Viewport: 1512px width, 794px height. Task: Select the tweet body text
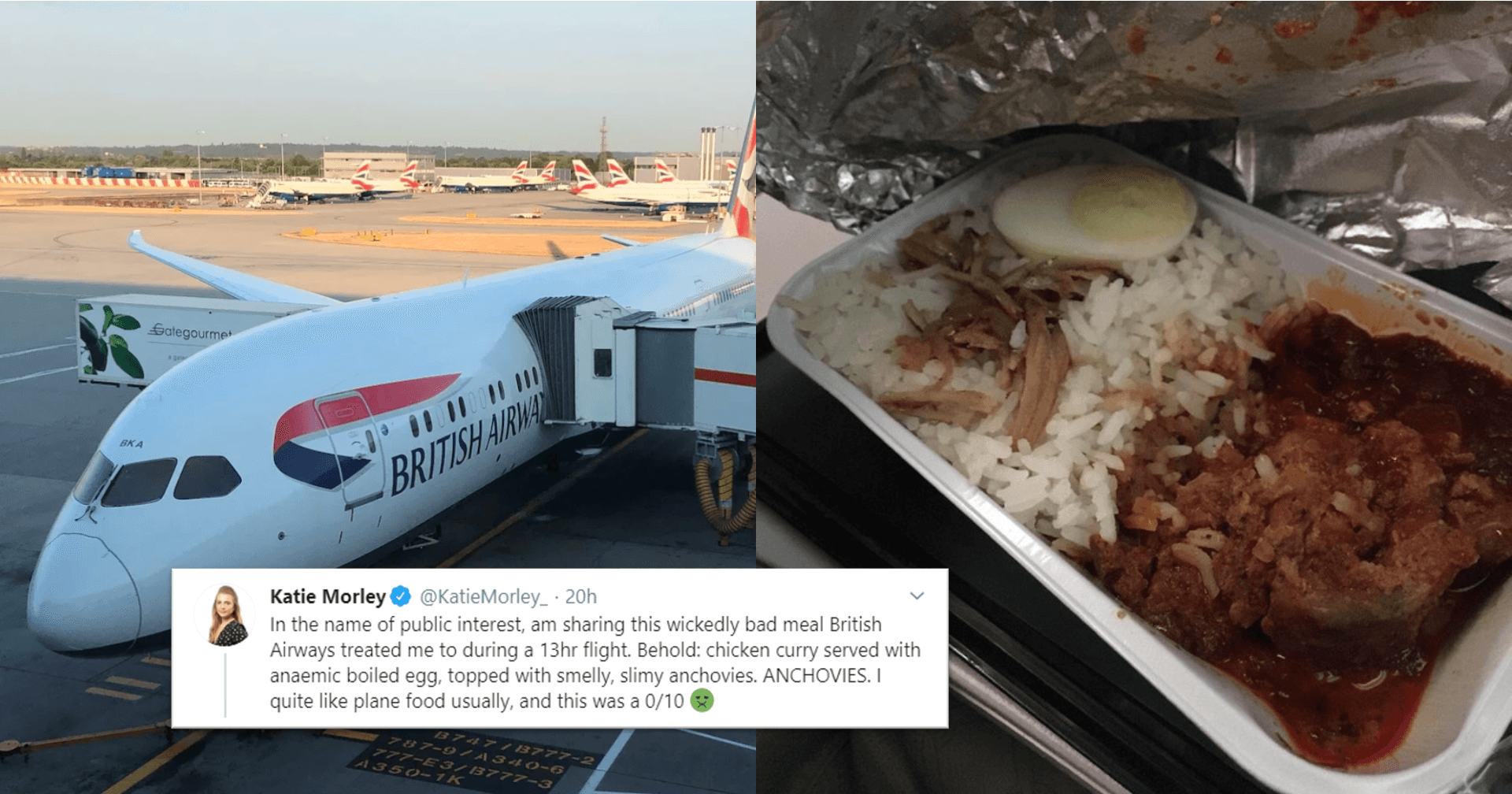click(x=595, y=662)
